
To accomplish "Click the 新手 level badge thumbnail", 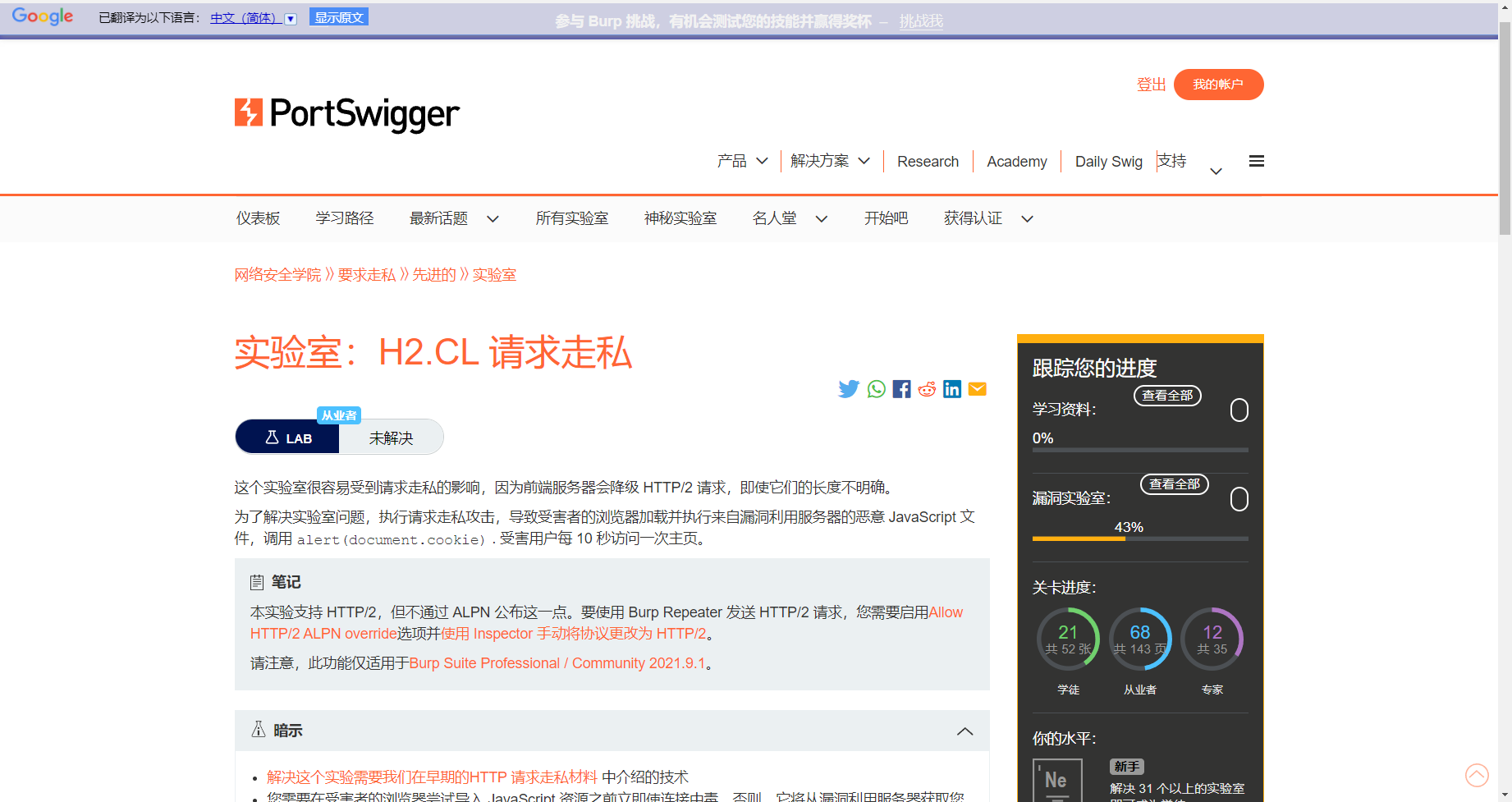I will (x=1057, y=780).
